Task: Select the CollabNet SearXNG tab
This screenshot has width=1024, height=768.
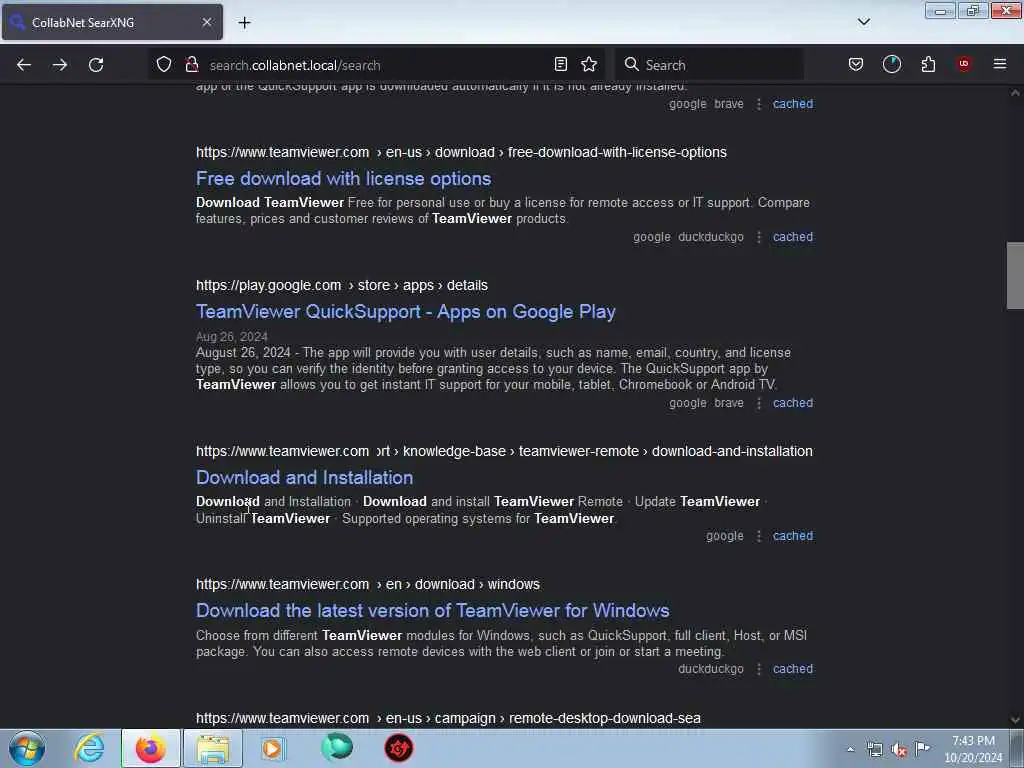Action: pyautogui.click(x=112, y=22)
